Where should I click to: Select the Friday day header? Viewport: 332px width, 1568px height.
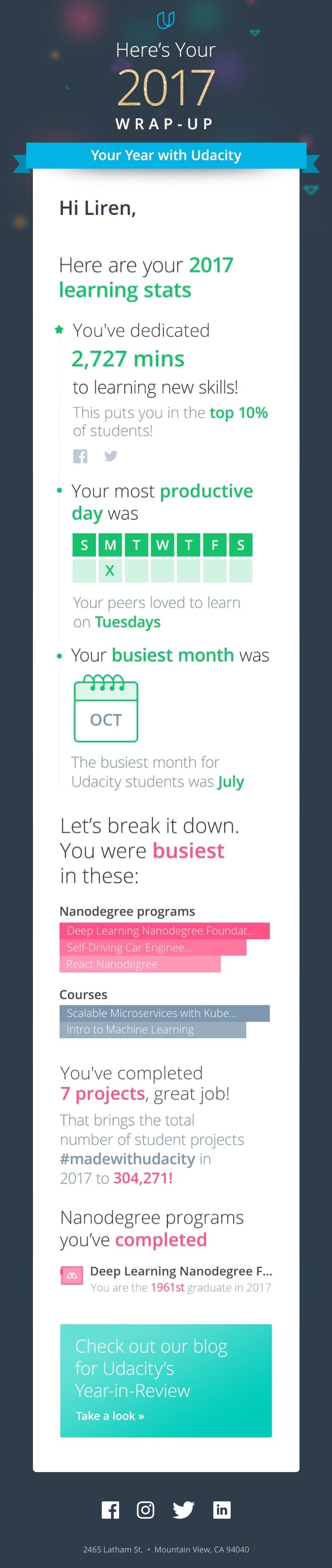[x=214, y=545]
